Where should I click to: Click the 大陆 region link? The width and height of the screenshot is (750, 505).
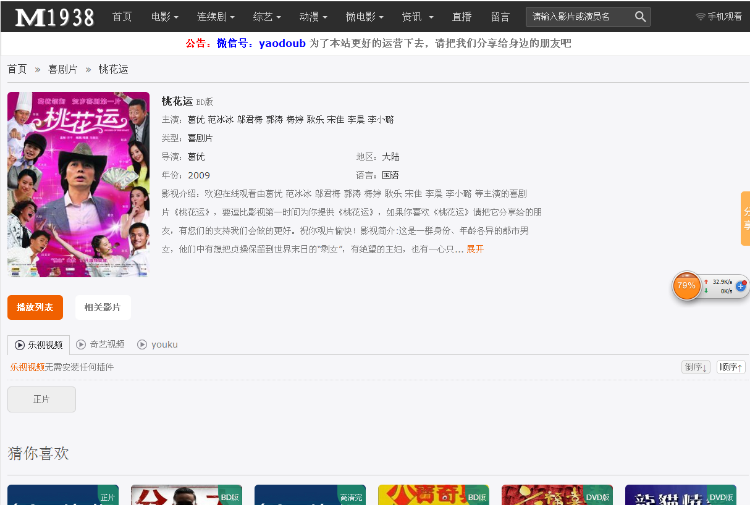[x=390, y=157]
